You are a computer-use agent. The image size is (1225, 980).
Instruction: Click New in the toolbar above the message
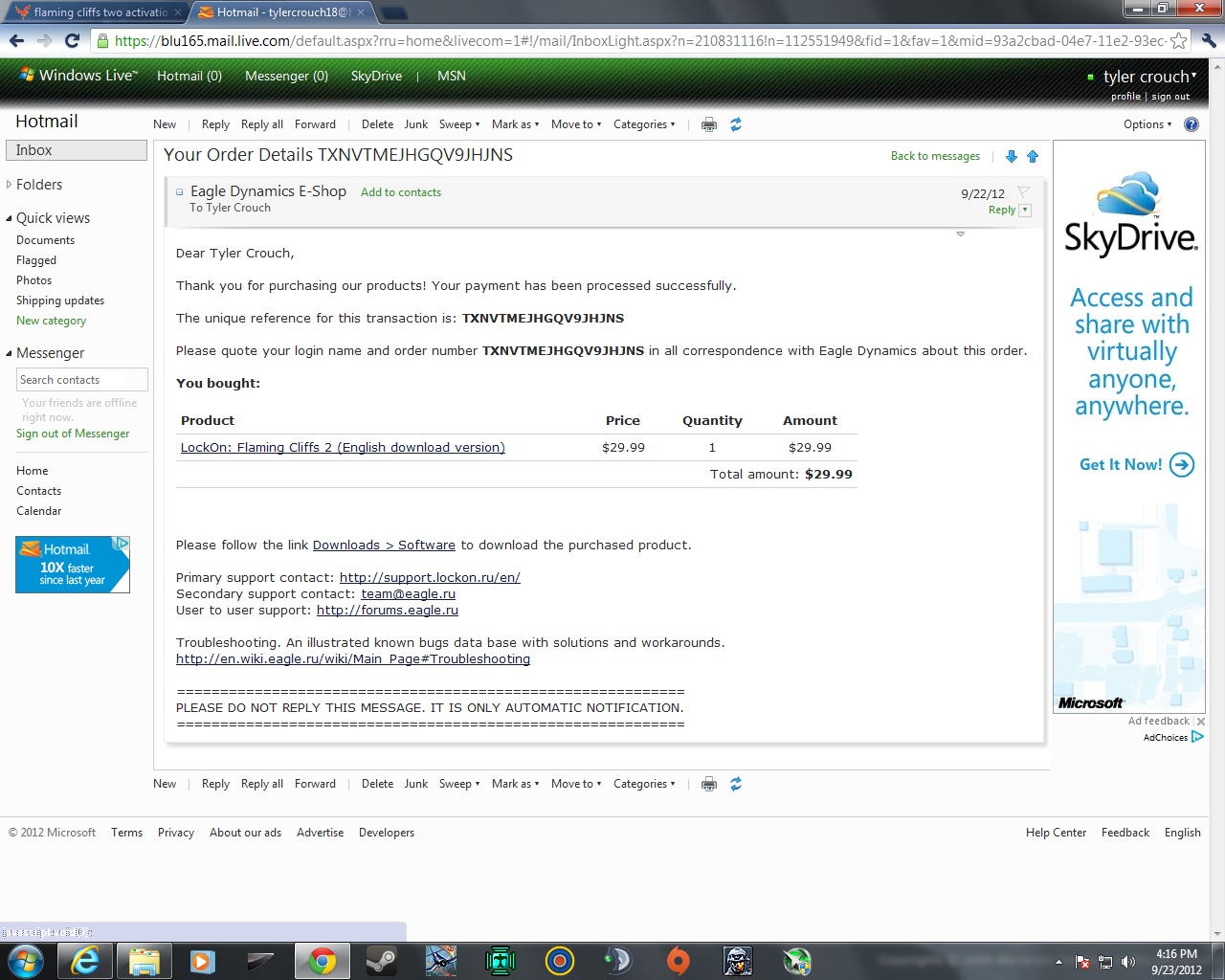[165, 124]
